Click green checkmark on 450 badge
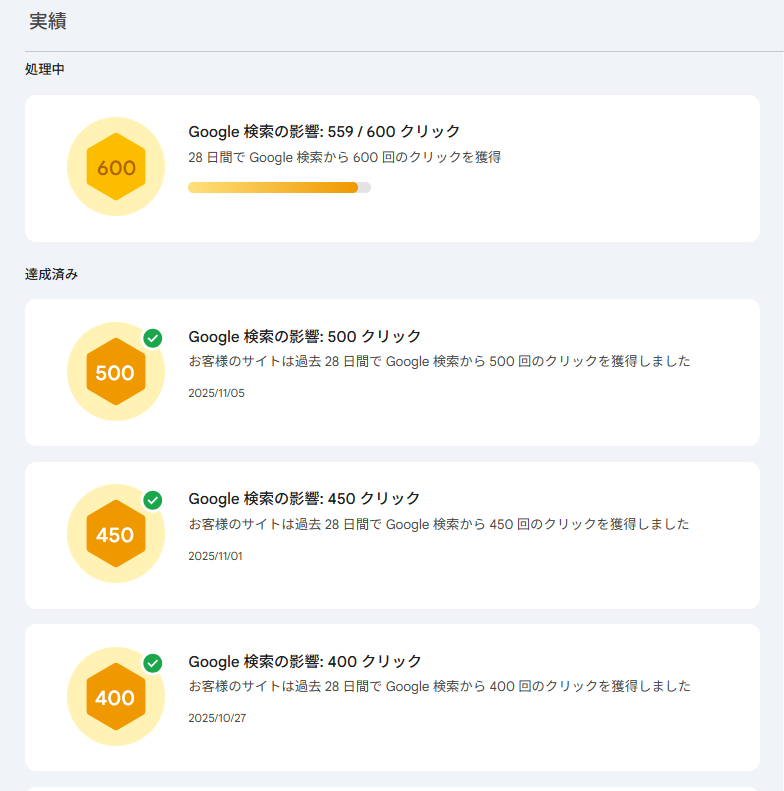Viewport: 784px width, 791px height. [x=153, y=500]
